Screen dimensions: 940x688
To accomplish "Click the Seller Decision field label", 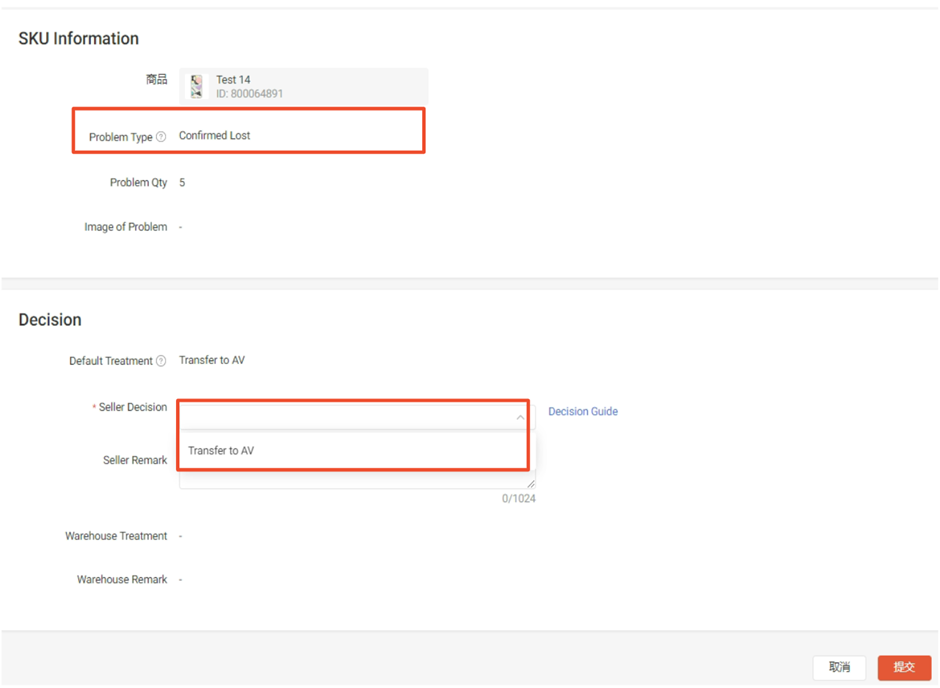I will coord(132,407).
